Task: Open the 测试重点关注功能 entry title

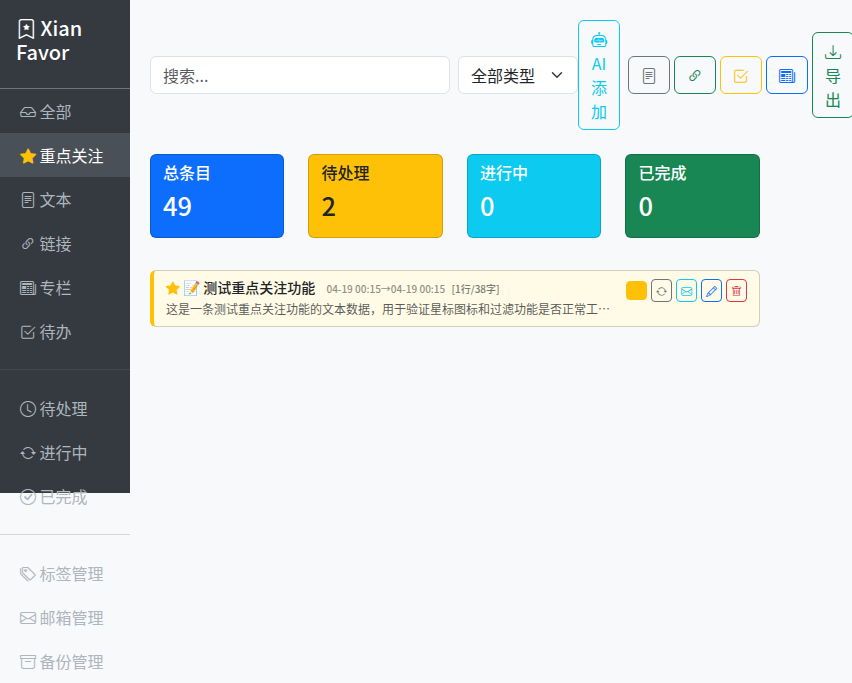Action: coord(259,289)
